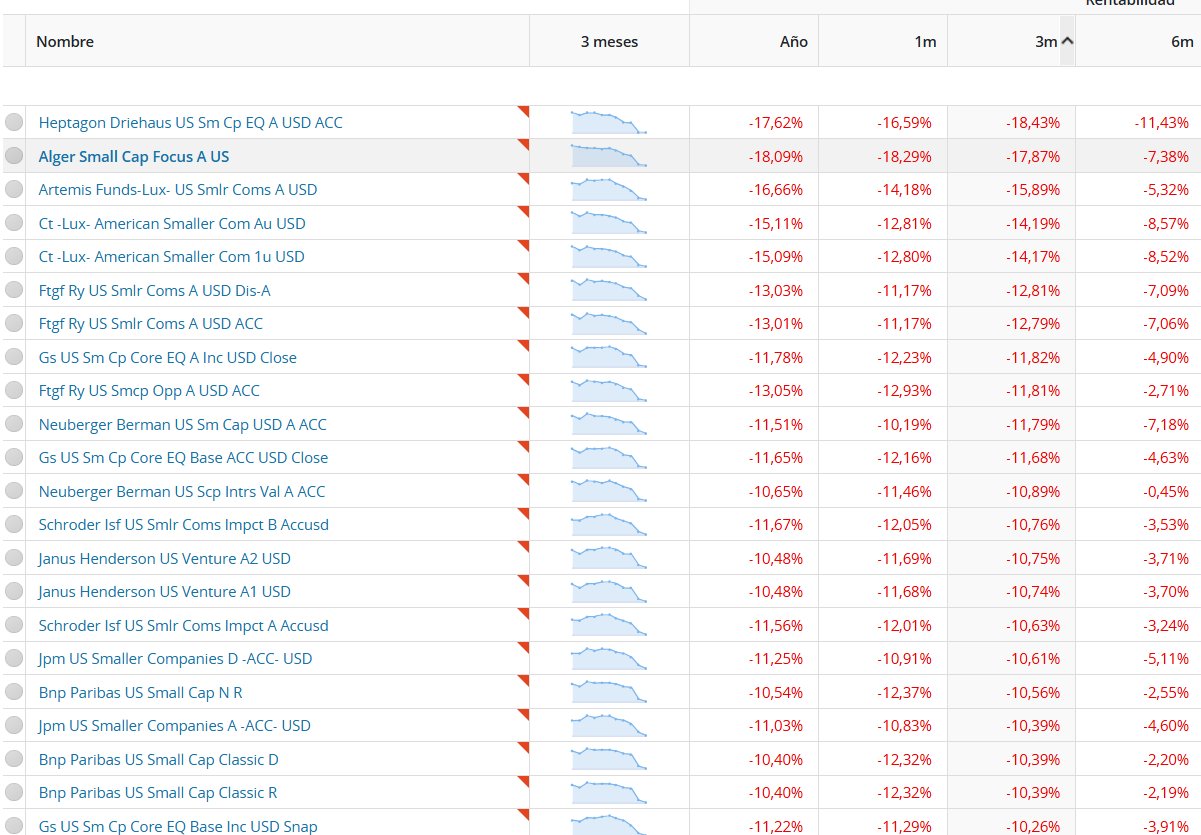Open Bnp Paribas US Small Cap Classic D link
This screenshot has height=835, width=1201.
click(x=159, y=759)
